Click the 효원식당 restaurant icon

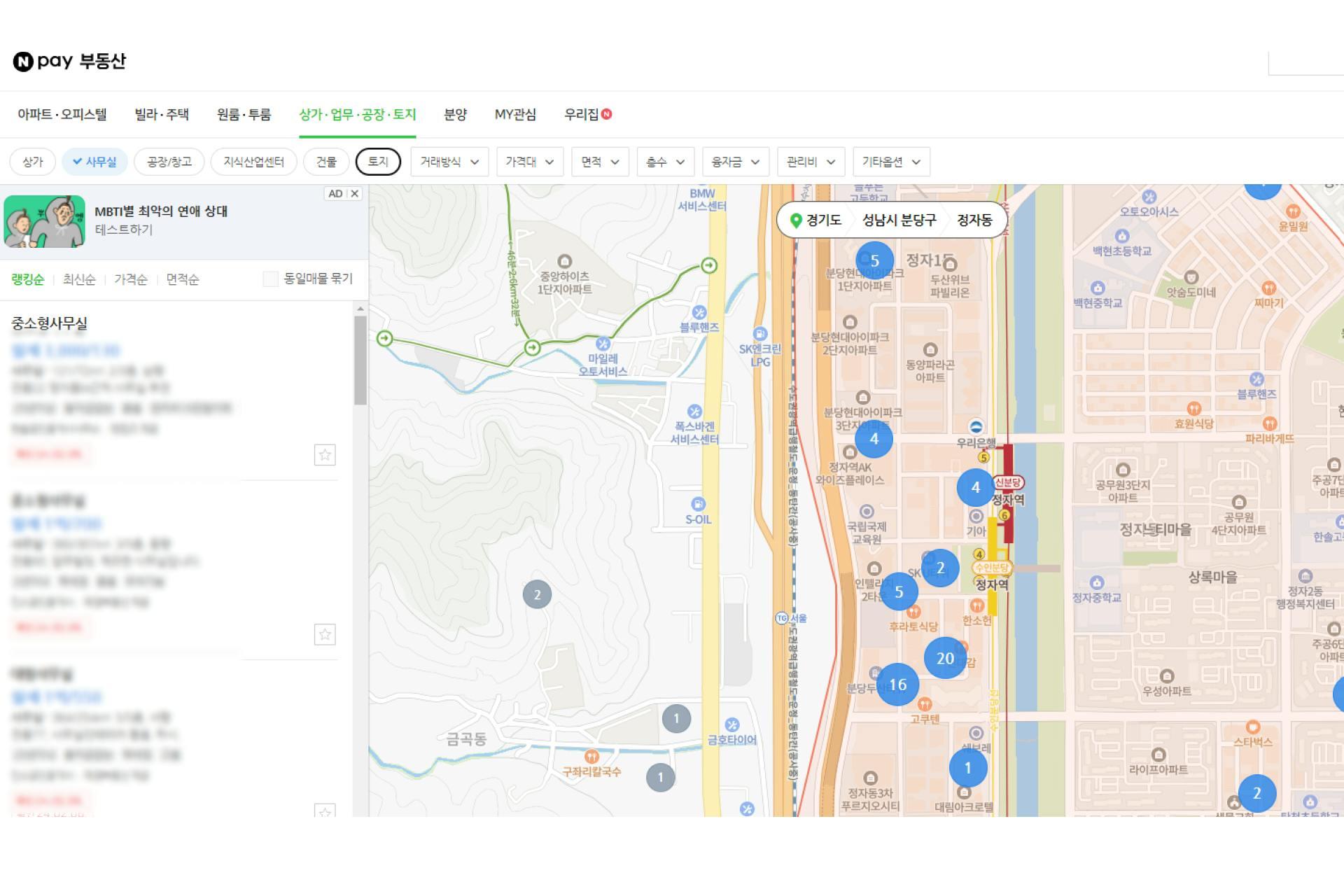click(x=1194, y=408)
